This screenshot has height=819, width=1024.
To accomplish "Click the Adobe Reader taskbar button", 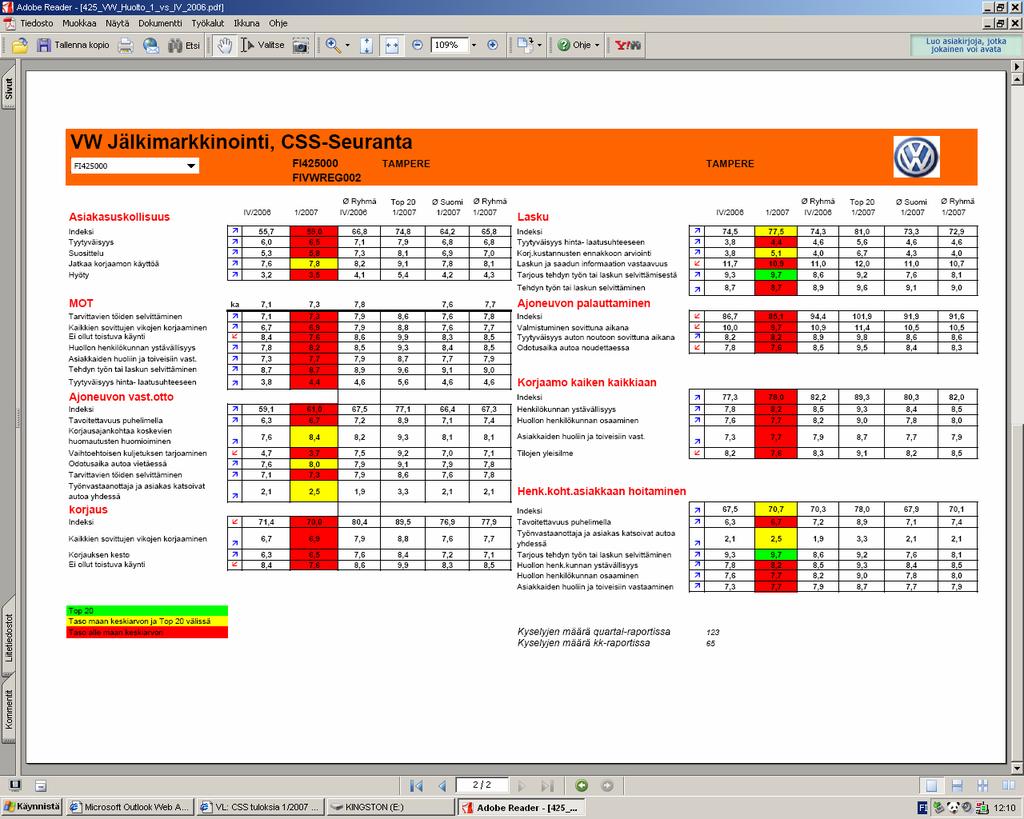I will click(521, 807).
